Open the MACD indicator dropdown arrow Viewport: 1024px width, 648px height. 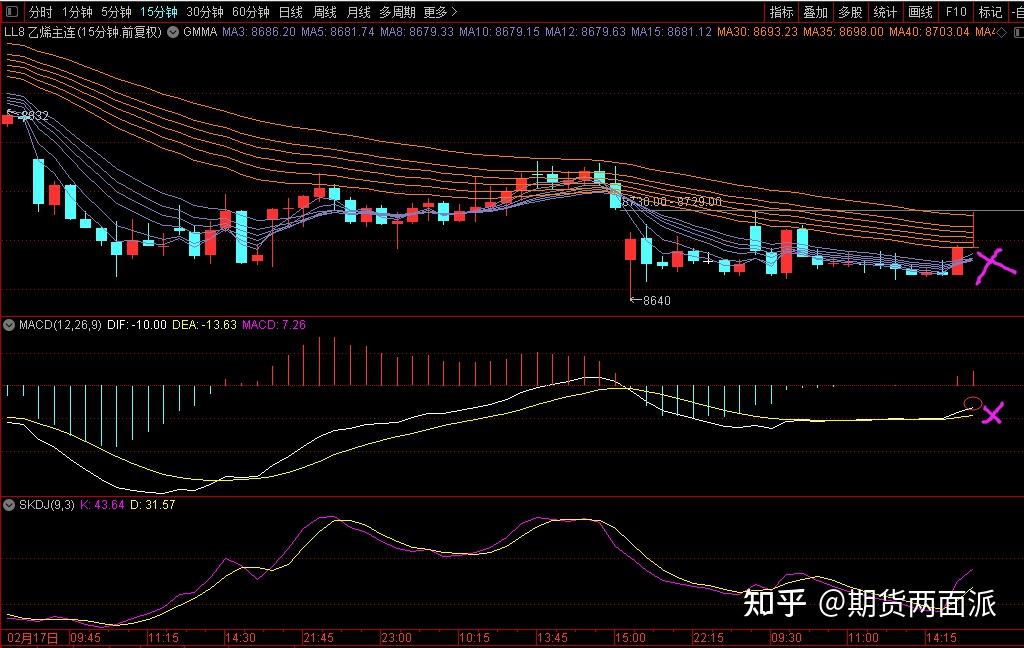tap(9, 325)
